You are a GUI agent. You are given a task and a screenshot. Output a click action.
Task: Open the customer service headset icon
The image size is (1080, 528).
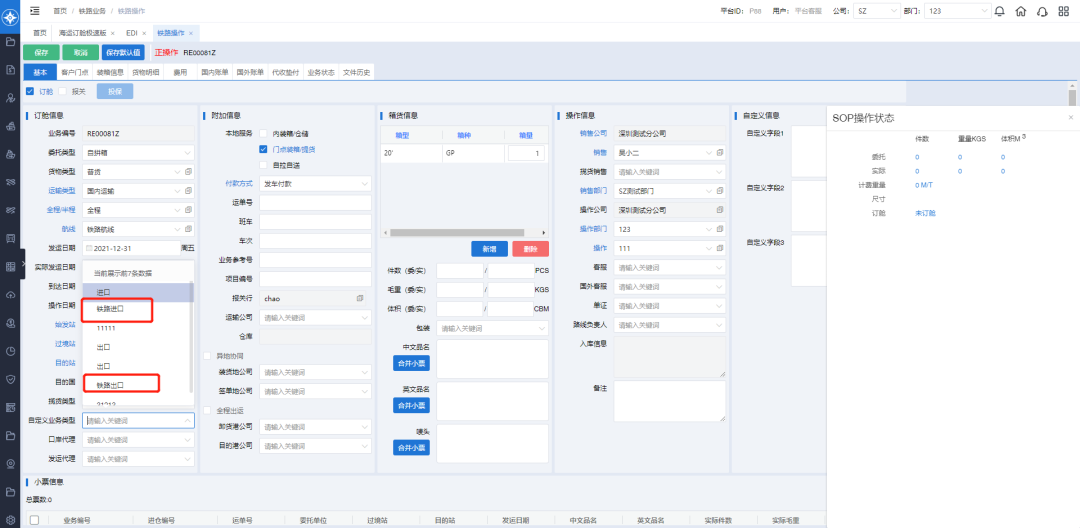tap(1042, 11)
